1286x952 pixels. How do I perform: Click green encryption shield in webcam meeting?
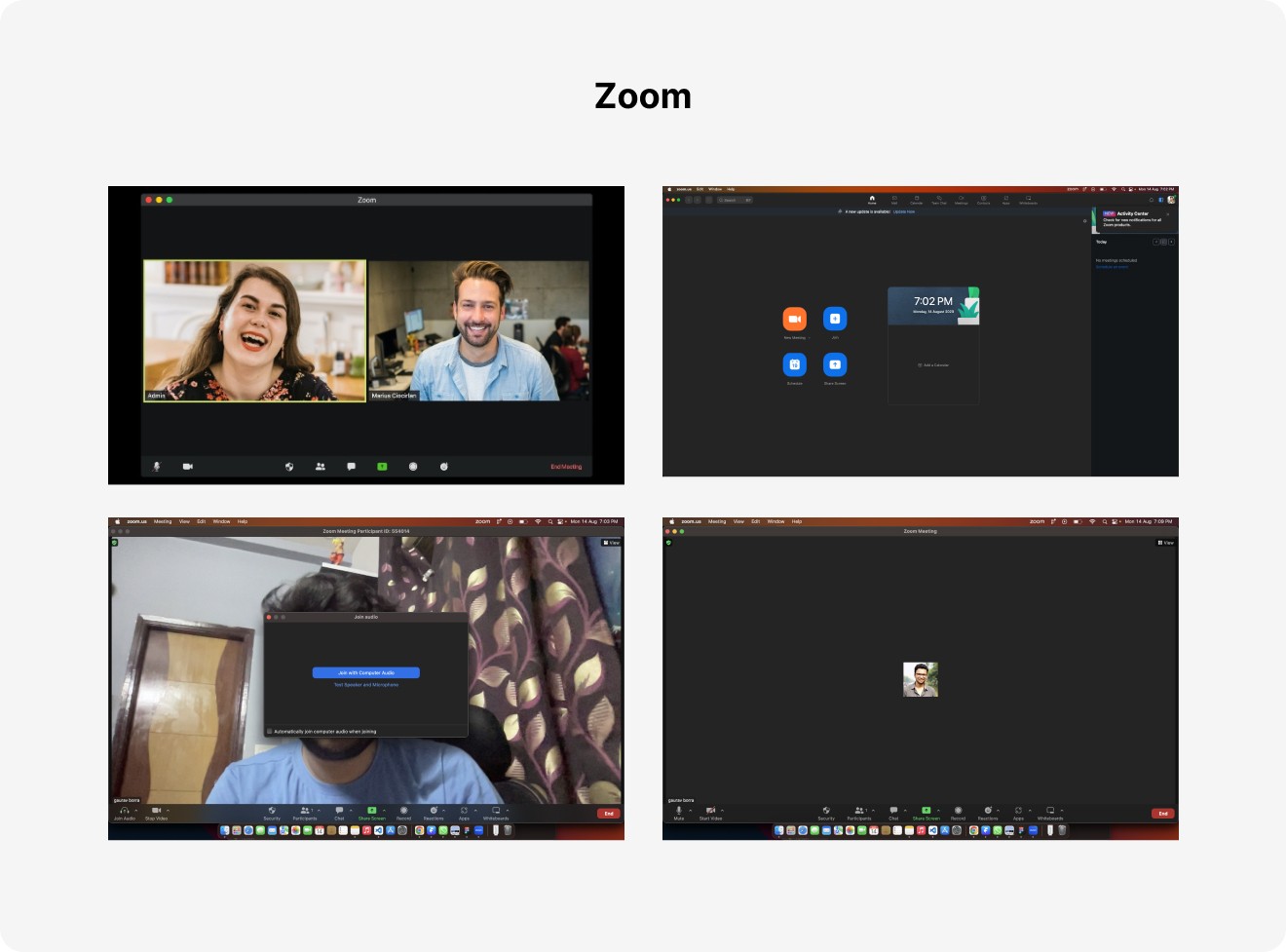coord(114,543)
